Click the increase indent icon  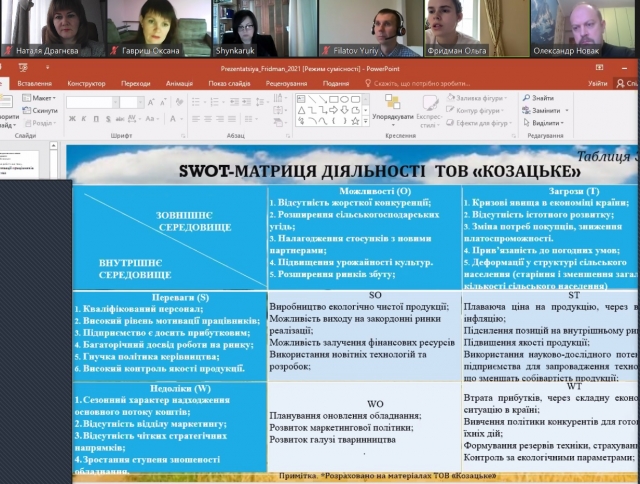pos(246,102)
